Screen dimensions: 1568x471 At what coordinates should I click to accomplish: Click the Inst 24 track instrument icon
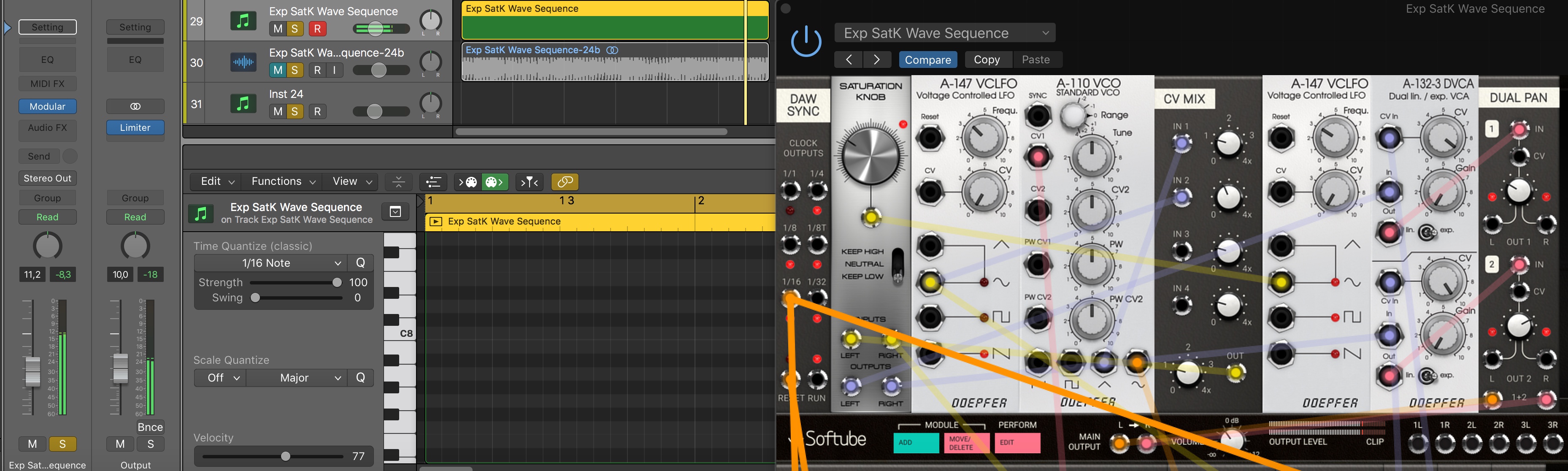point(243,104)
